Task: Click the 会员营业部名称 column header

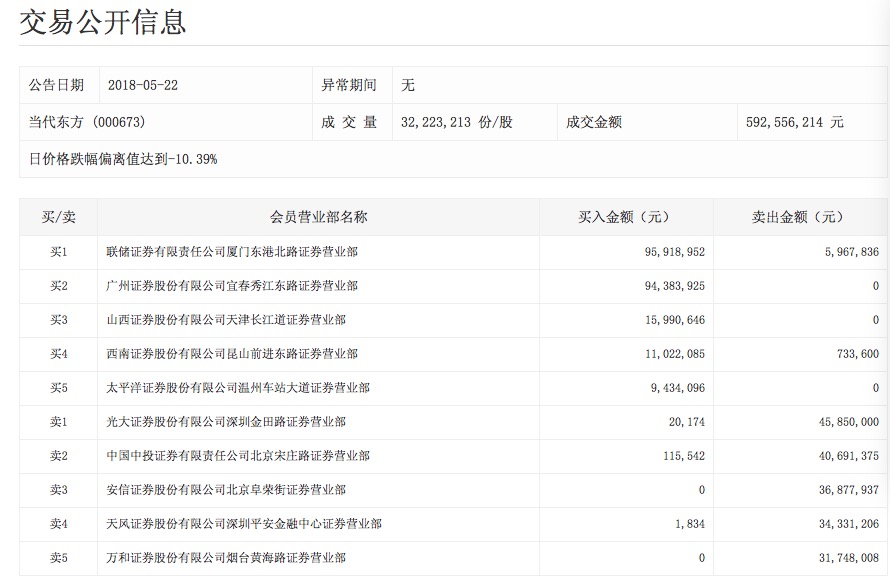Action: [318, 217]
